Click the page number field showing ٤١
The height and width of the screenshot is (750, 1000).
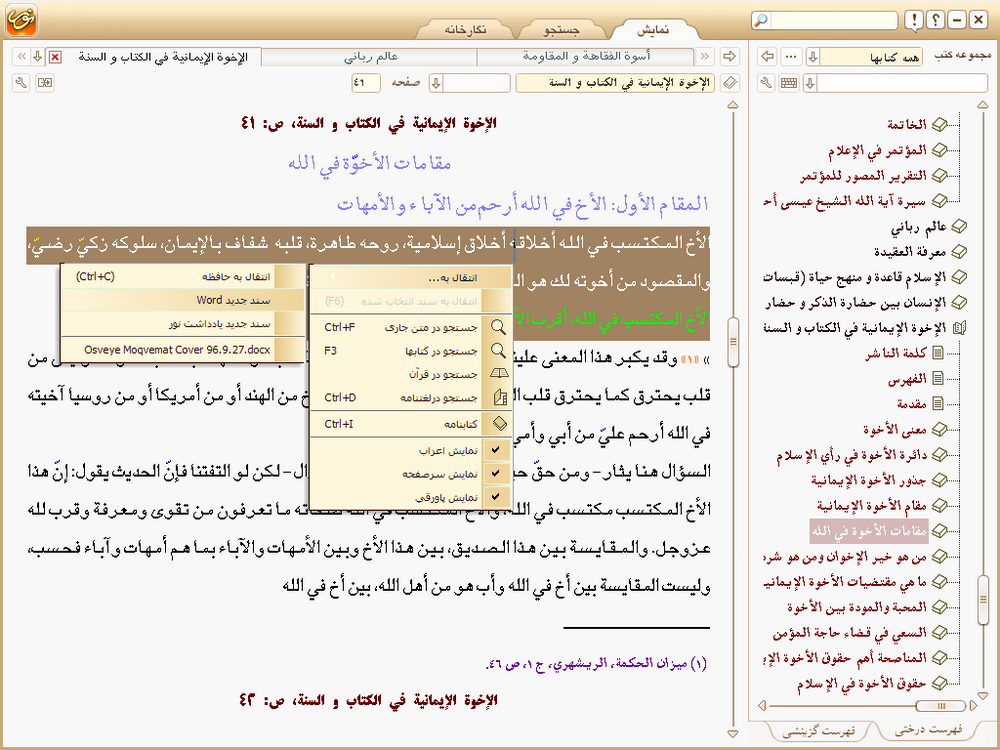pos(366,83)
